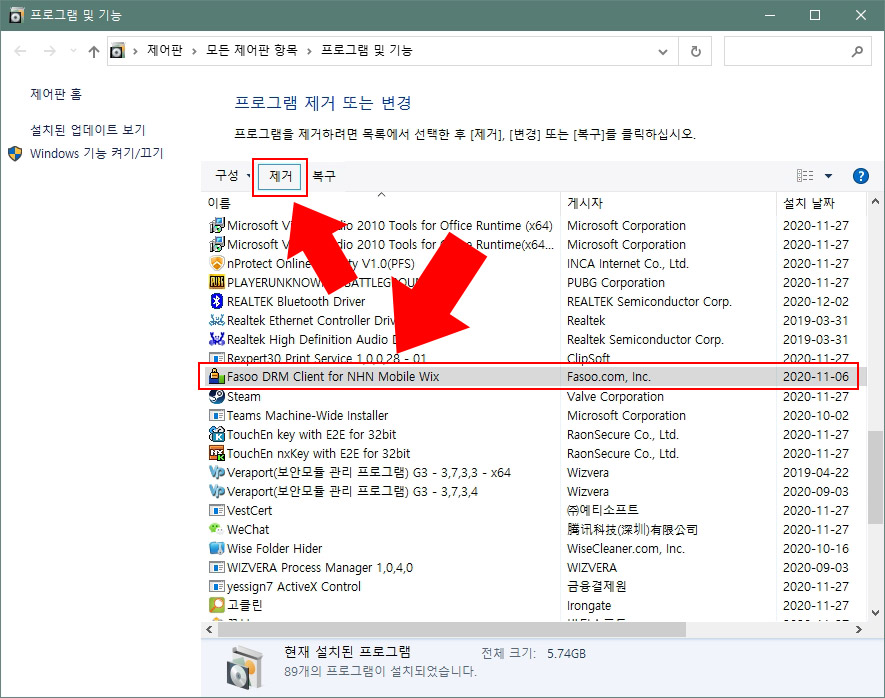Open Help via the blue question mark

pos(860,175)
